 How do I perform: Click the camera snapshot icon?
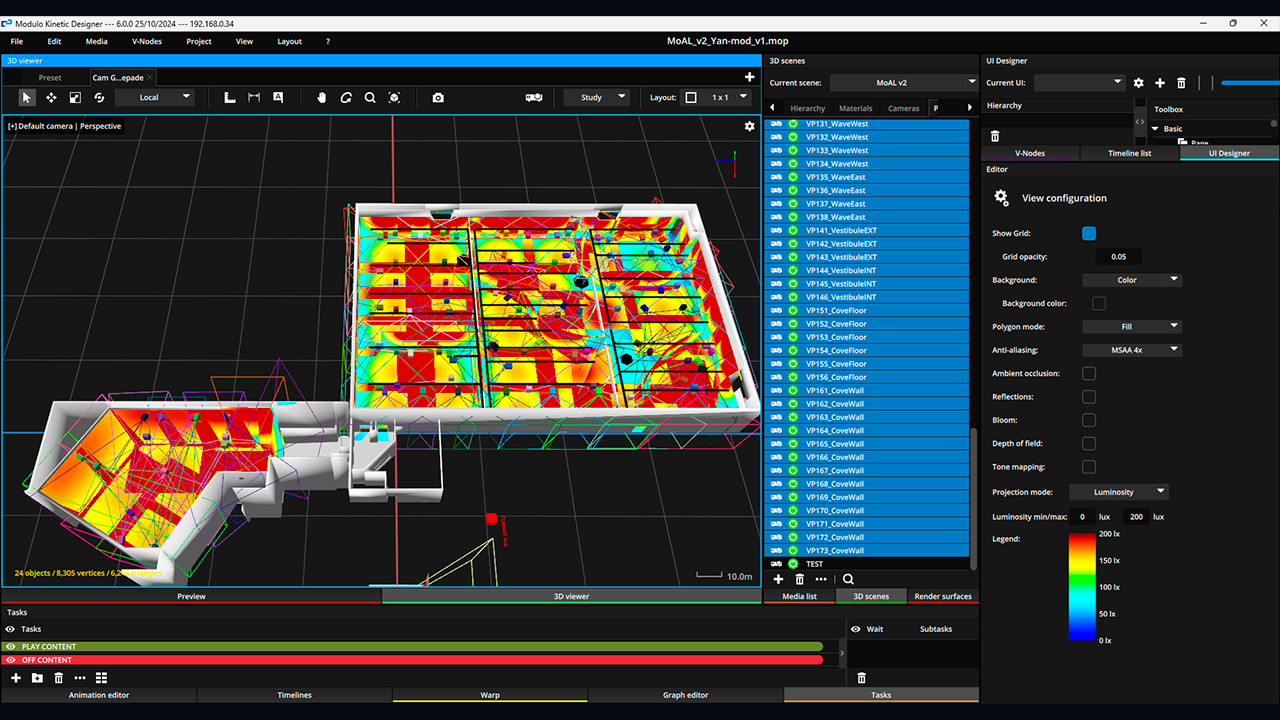[x=438, y=97]
